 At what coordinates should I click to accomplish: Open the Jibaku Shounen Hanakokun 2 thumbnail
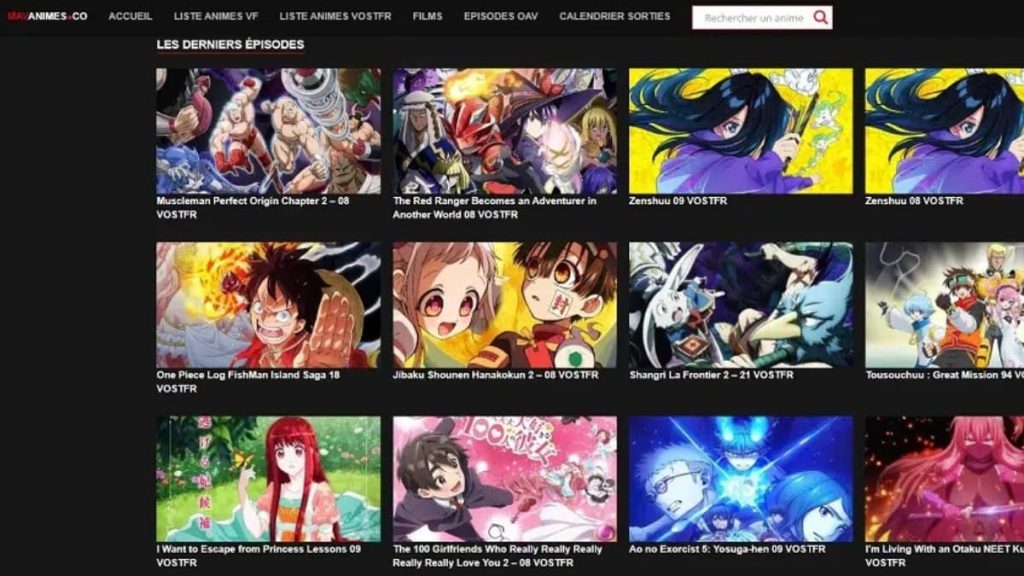click(x=505, y=305)
